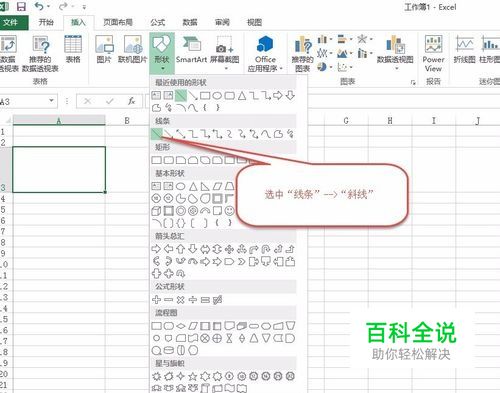This screenshot has width=500, height=393.
Task: Click inside the Name Box field
Action: click(23, 101)
